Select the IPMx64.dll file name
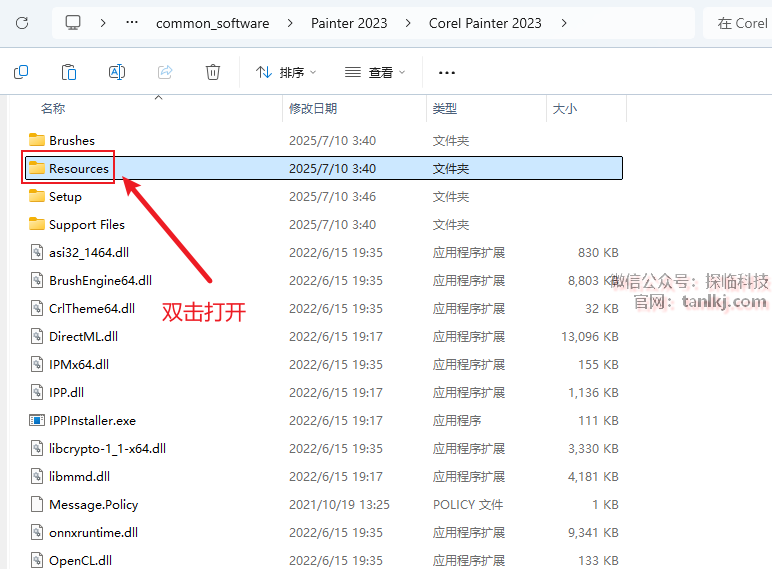The width and height of the screenshot is (772, 574). (79, 365)
